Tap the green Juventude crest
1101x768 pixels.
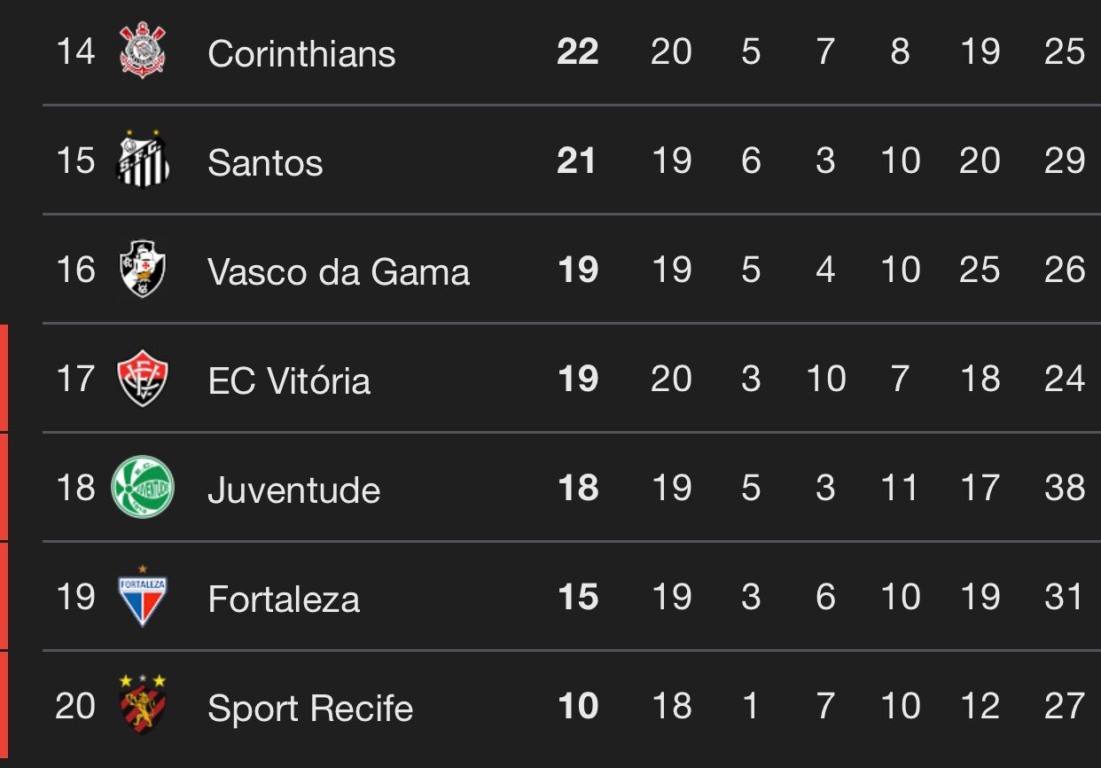pos(143,486)
